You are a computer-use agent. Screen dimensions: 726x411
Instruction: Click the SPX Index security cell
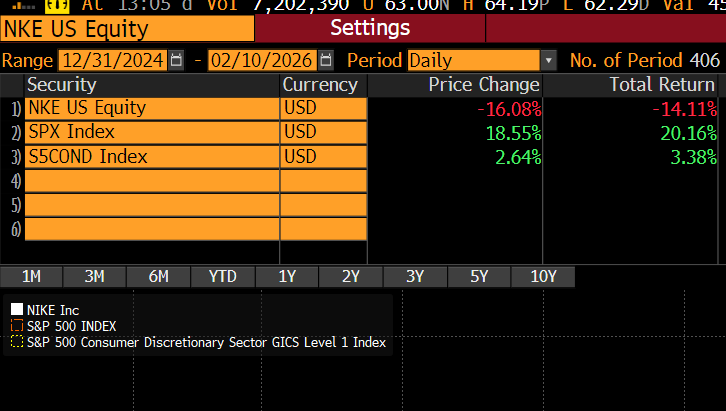[152, 132]
